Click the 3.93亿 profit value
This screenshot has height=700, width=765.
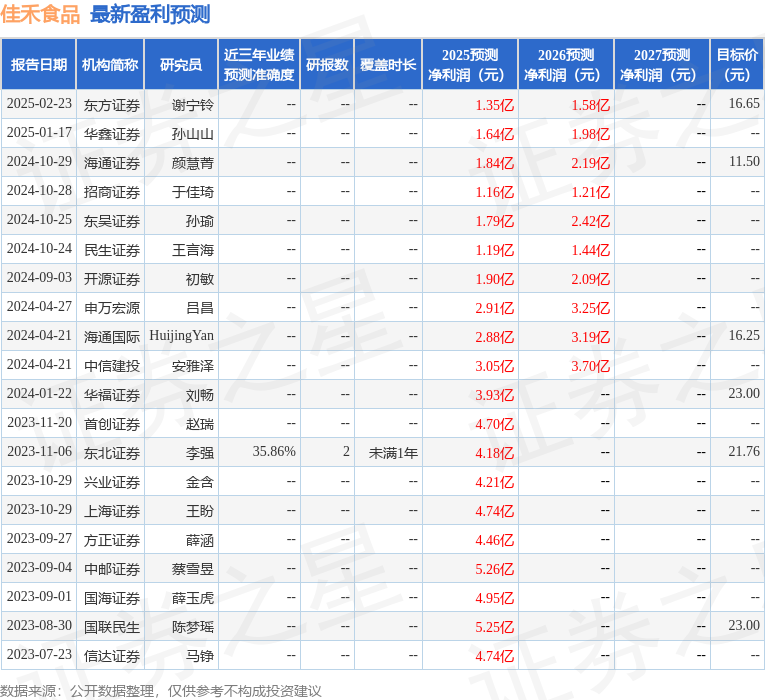495,395
